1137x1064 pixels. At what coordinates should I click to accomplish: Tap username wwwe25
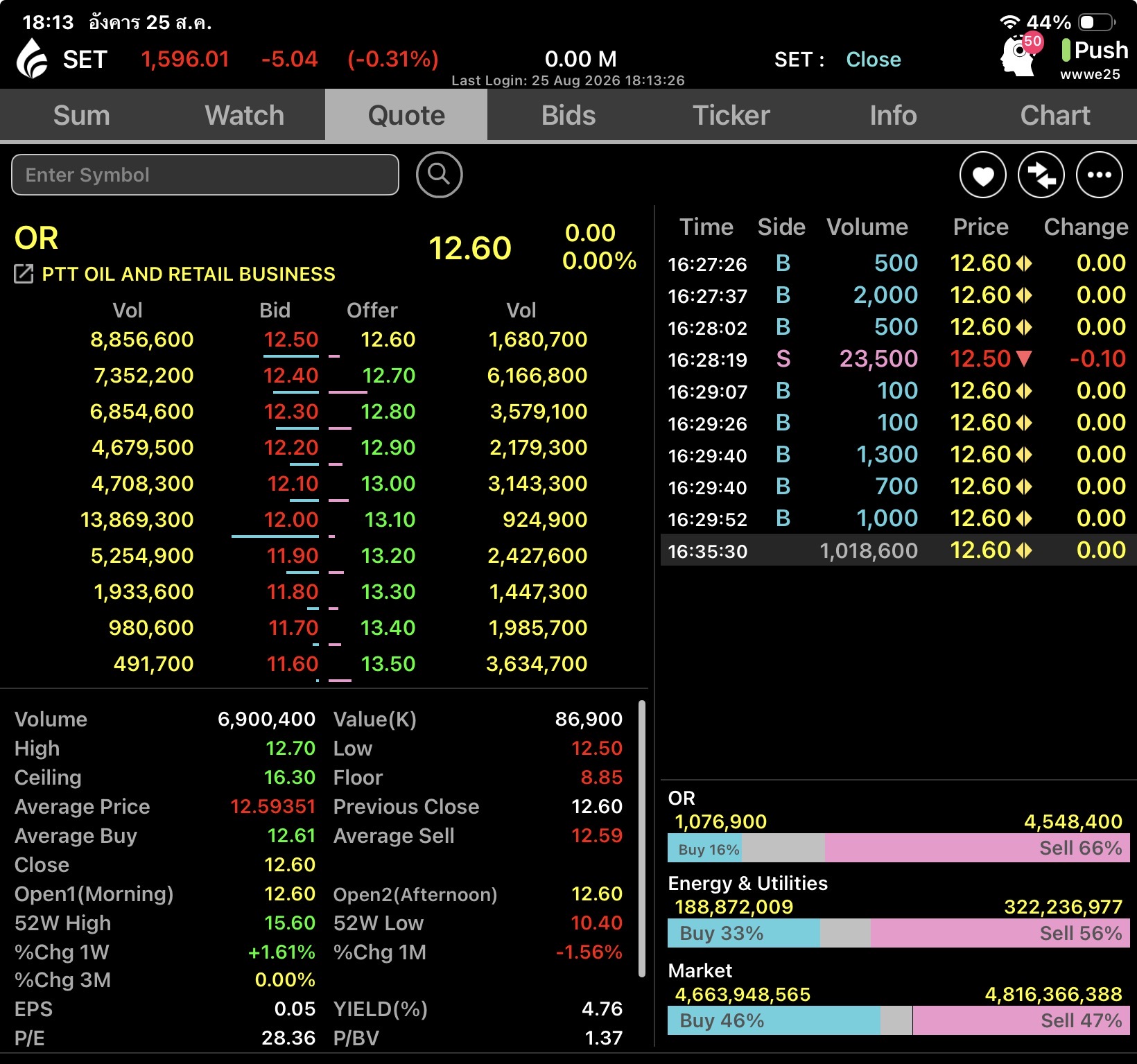1090,74
